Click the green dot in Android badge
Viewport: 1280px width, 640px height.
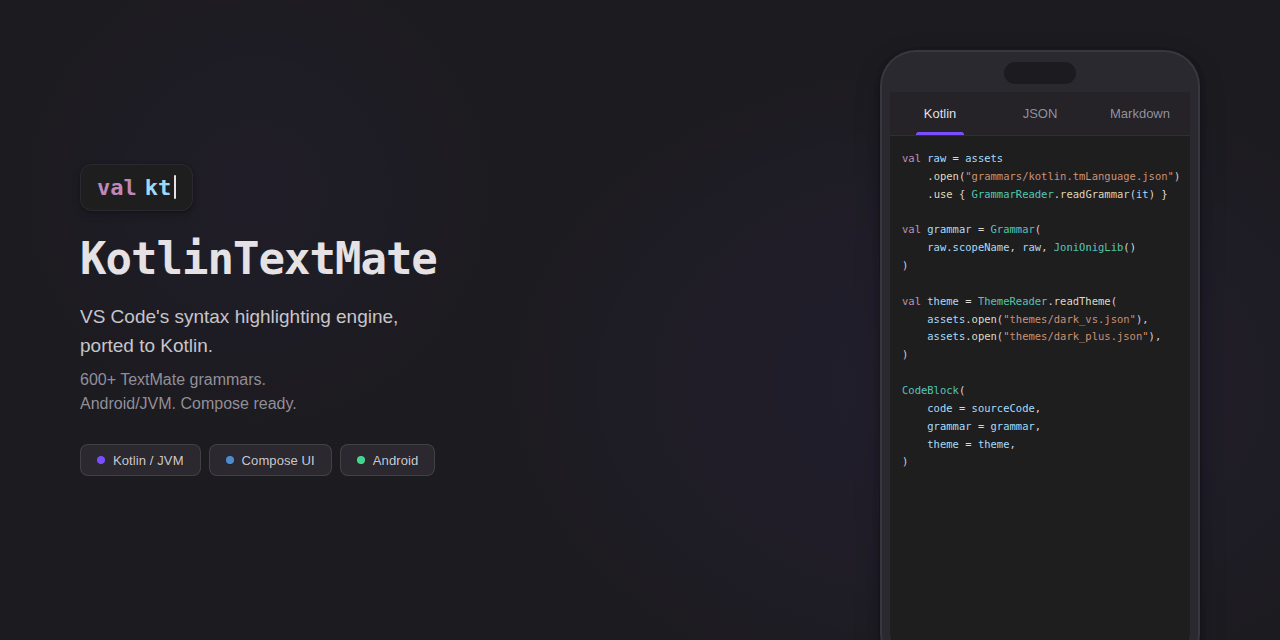click(x=361, y=460)
